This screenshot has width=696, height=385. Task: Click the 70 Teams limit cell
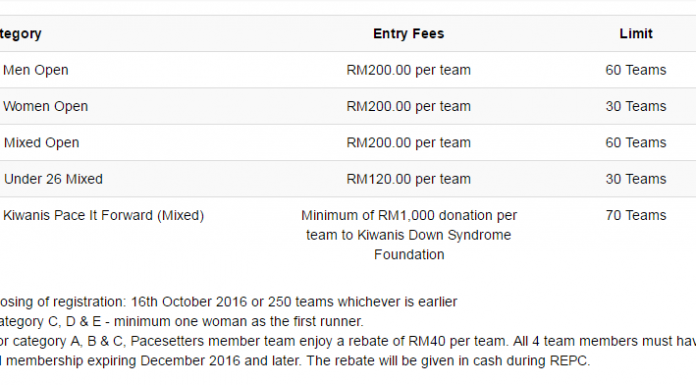(x=636, y=216)
